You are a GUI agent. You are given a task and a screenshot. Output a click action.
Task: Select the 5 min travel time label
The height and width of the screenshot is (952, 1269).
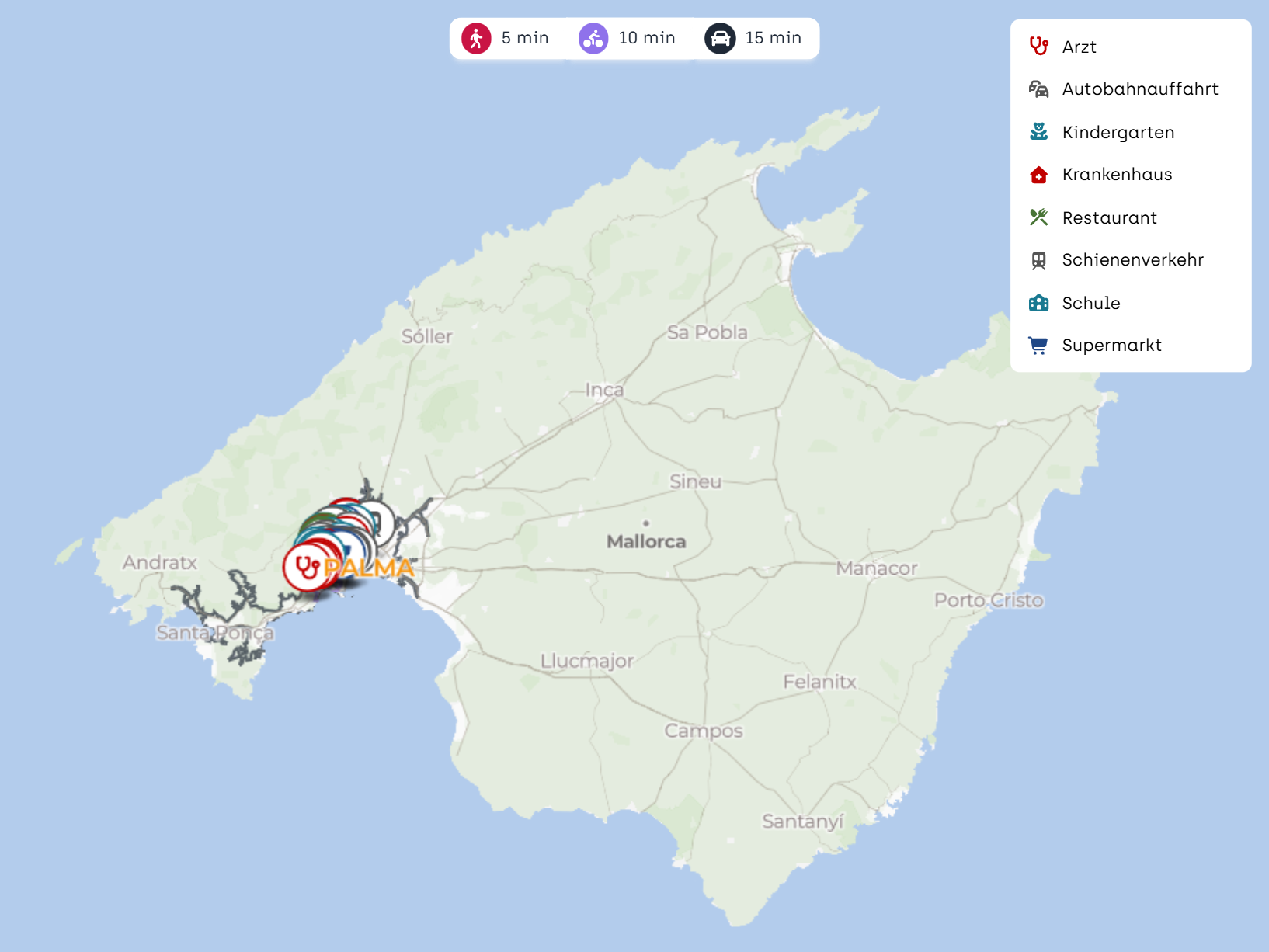pos(525,38)
